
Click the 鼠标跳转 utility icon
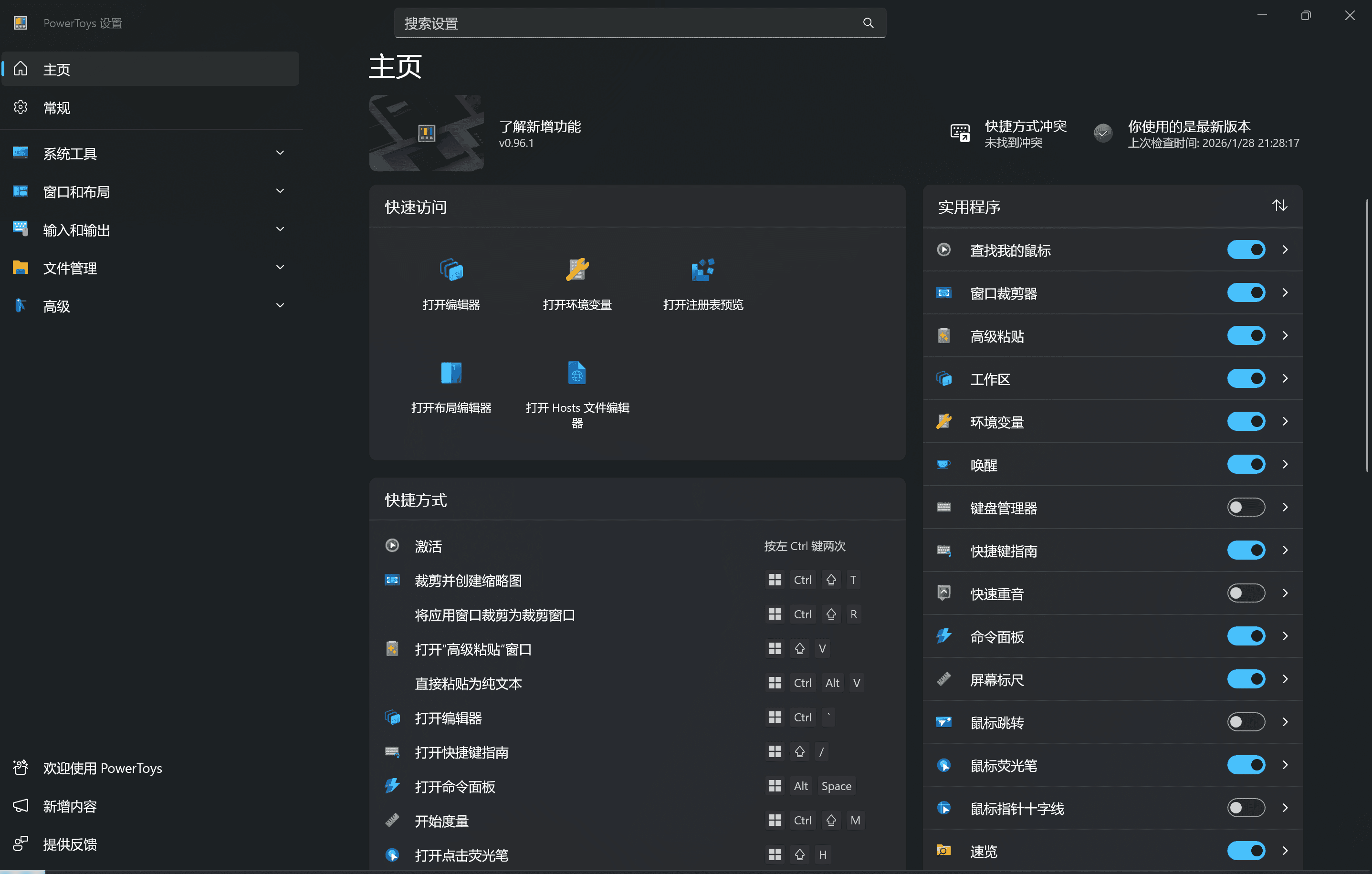[943, 722]
